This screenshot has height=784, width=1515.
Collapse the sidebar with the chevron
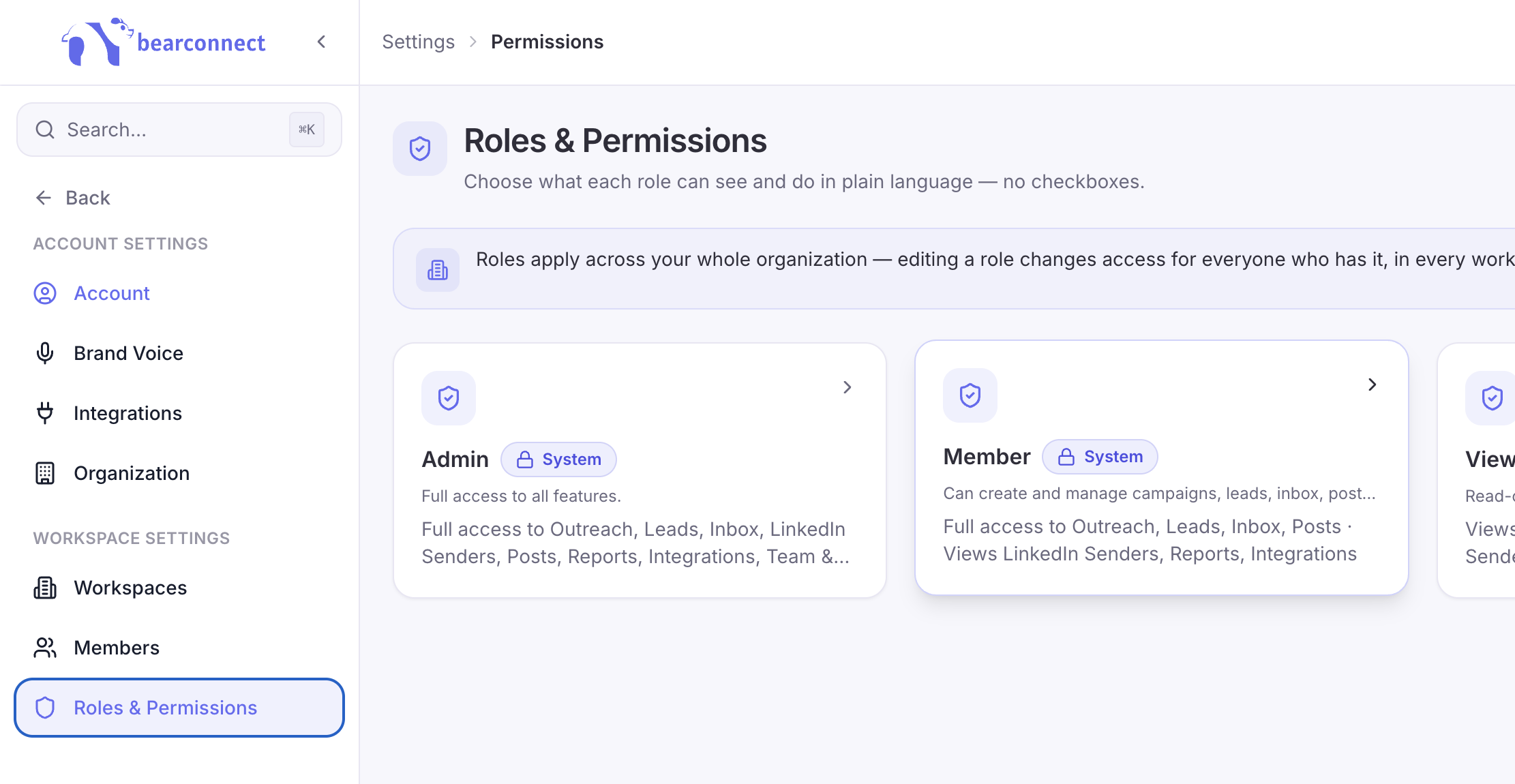[322, 42]
